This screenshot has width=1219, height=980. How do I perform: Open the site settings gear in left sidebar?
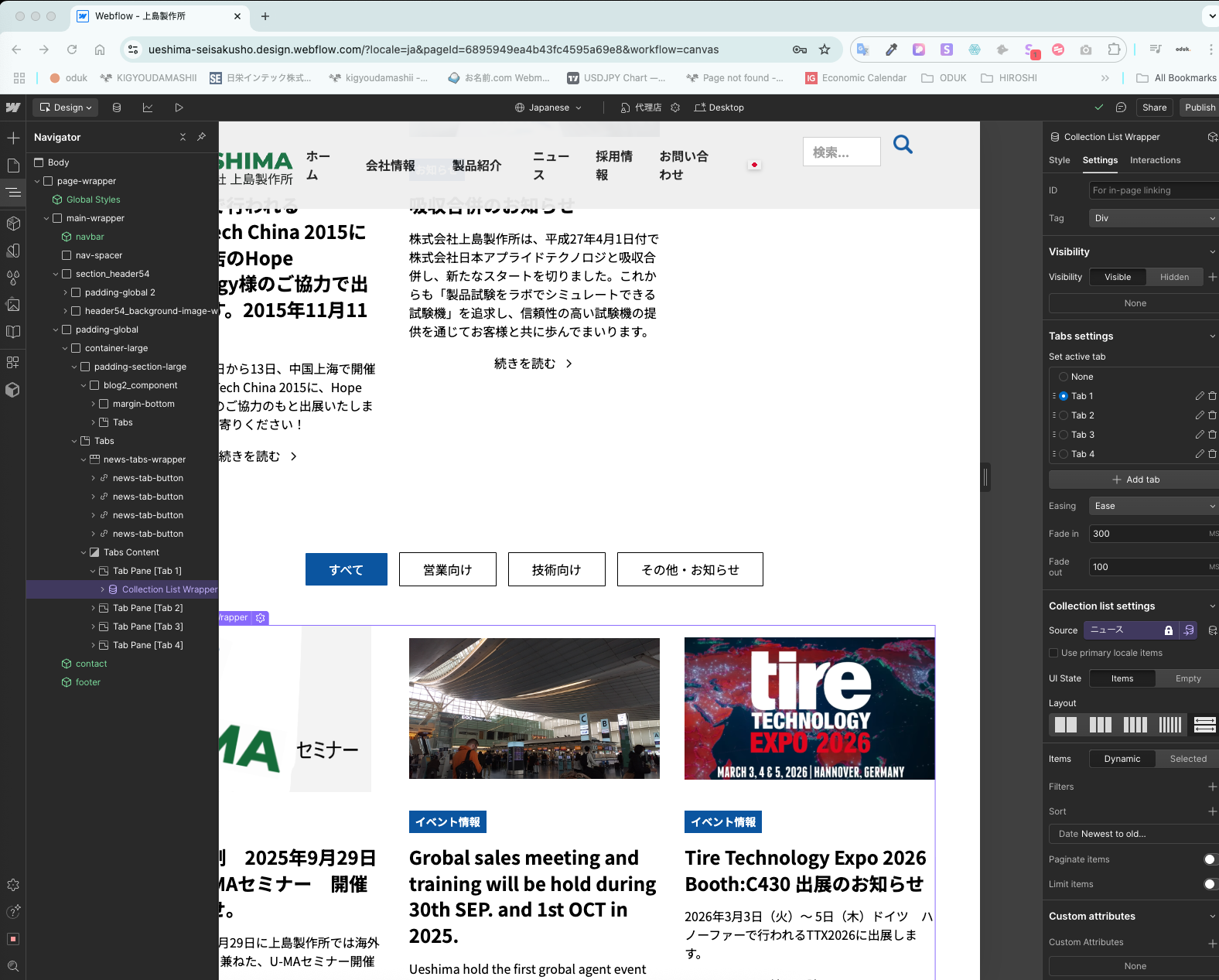pos(13,885)
